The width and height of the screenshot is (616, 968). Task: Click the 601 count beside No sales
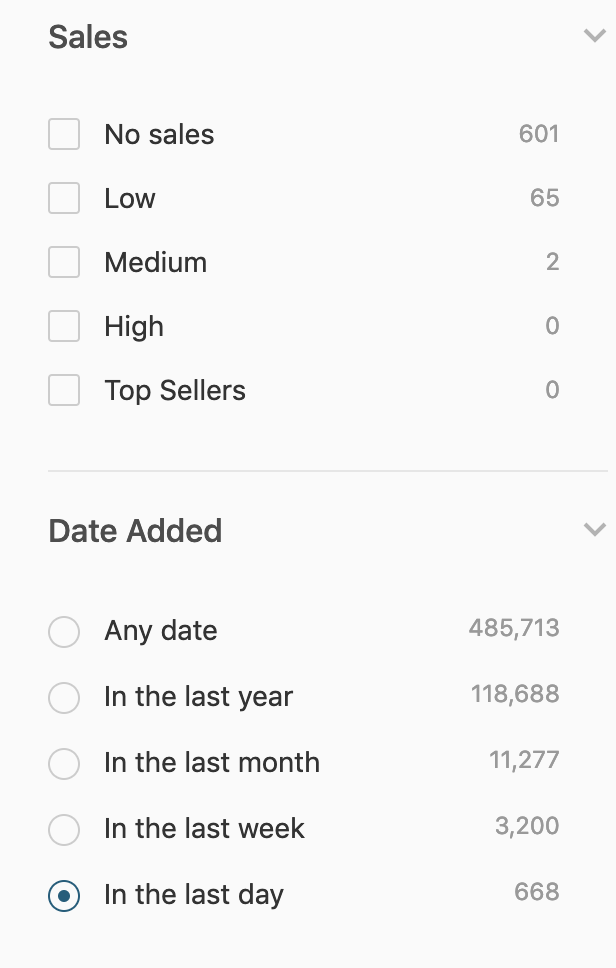539,134
